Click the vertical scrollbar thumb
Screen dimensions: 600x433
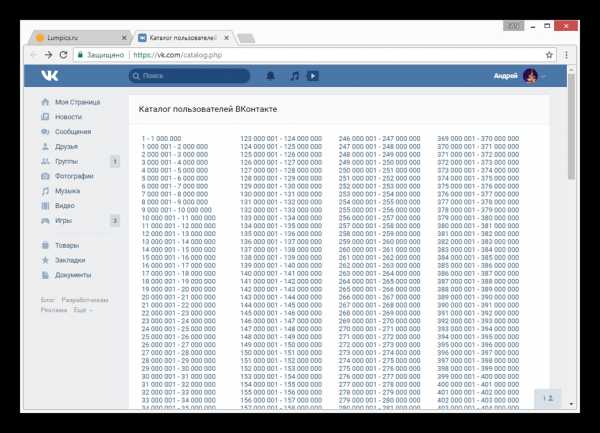571,126
